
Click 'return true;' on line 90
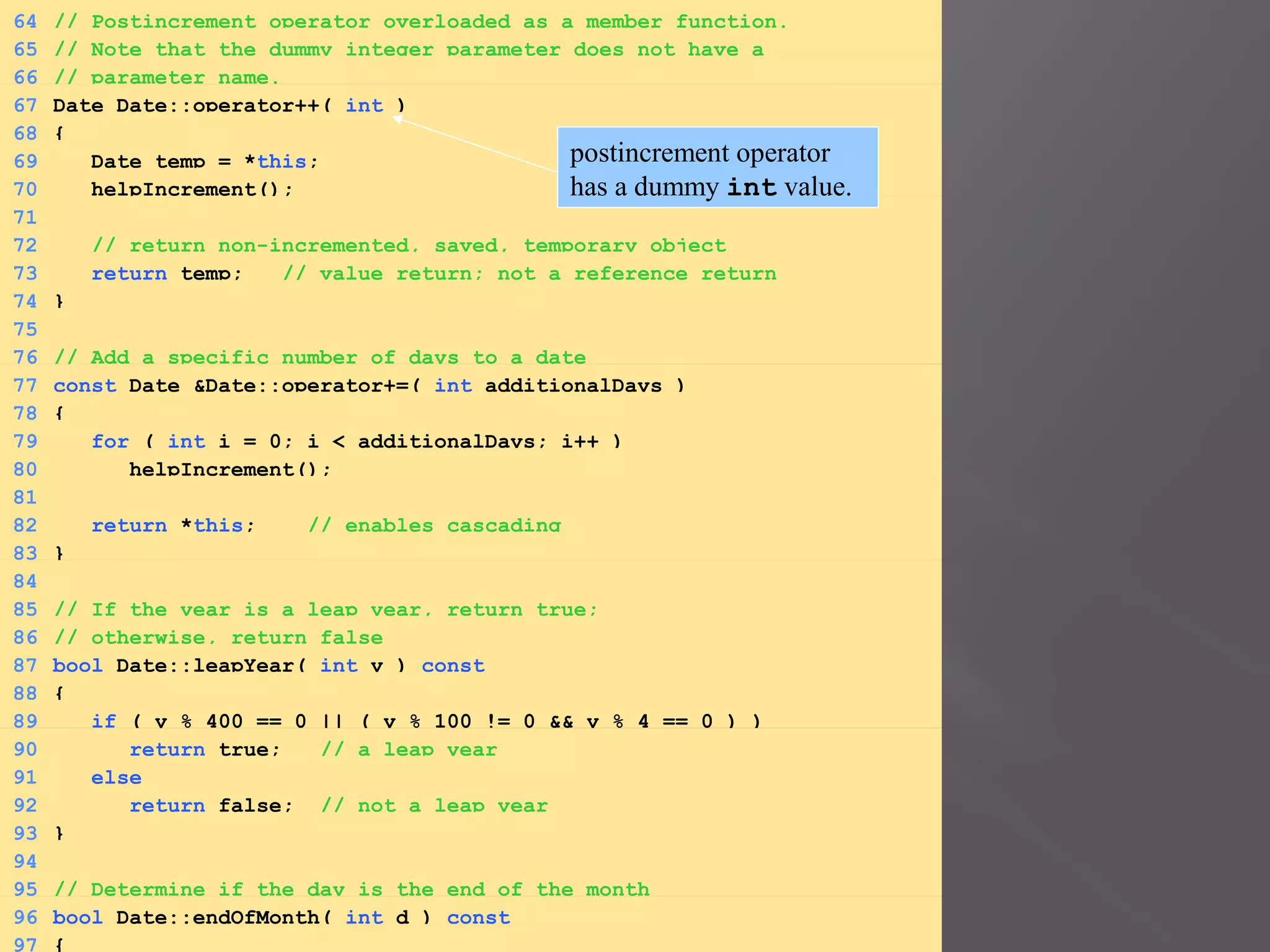[x=205, y=749]
